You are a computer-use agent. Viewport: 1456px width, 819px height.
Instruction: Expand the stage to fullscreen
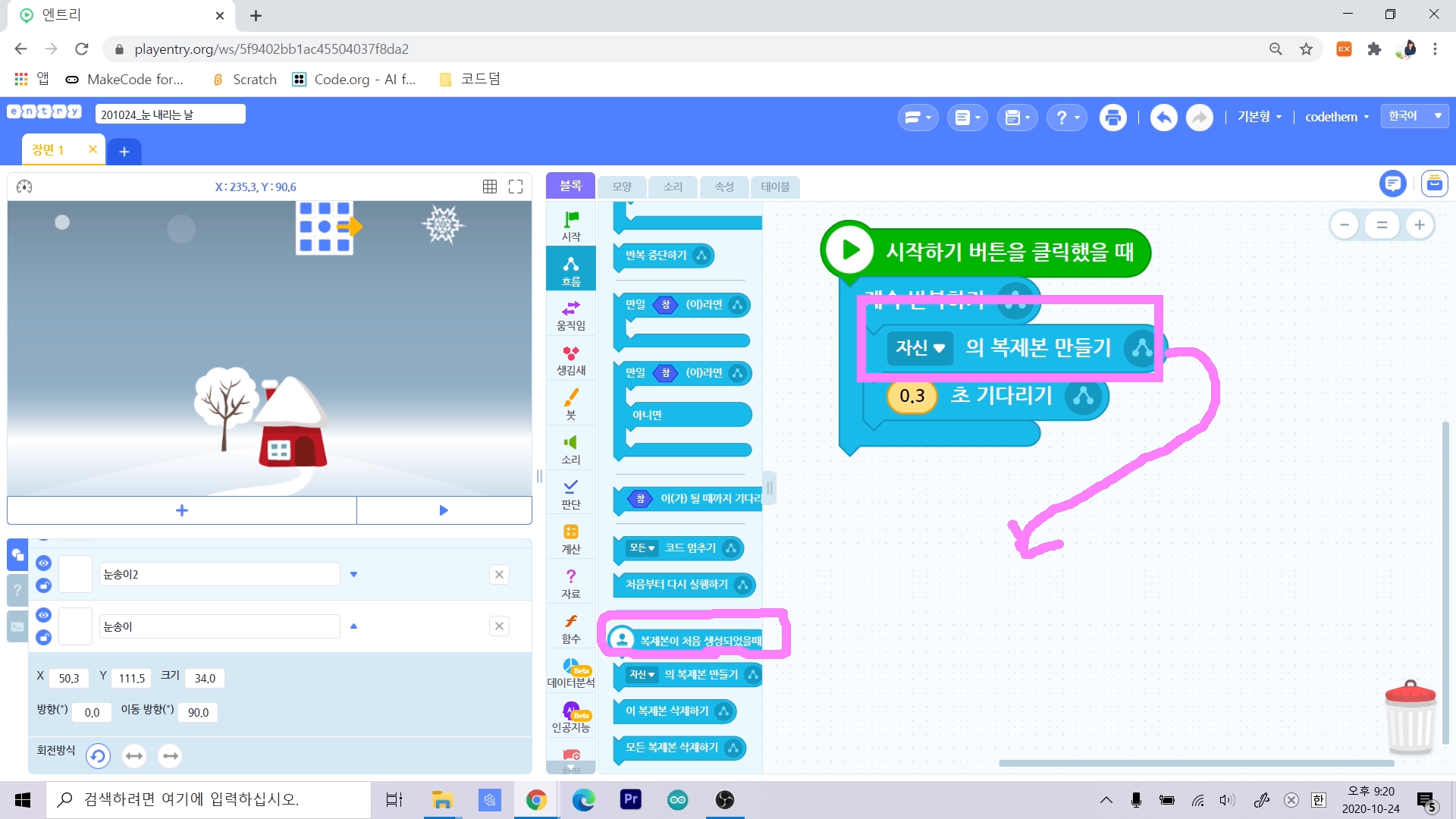tap(516, 187)
